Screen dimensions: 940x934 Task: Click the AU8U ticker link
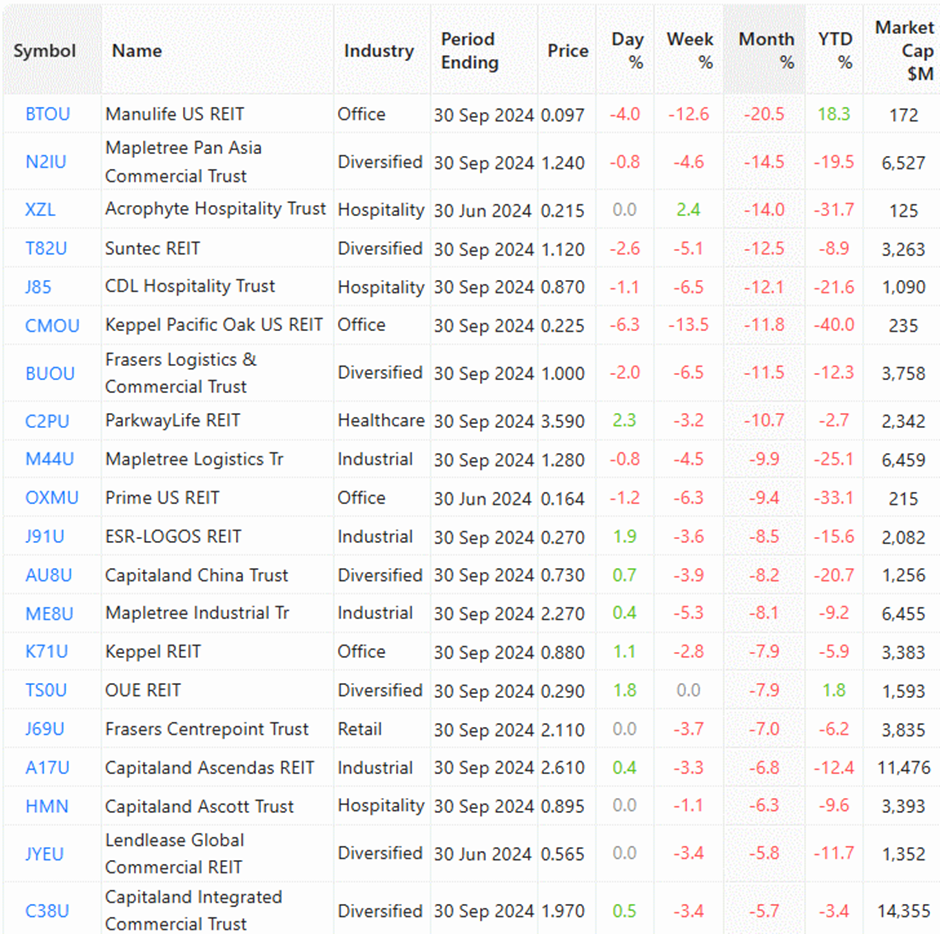point(49,575)
